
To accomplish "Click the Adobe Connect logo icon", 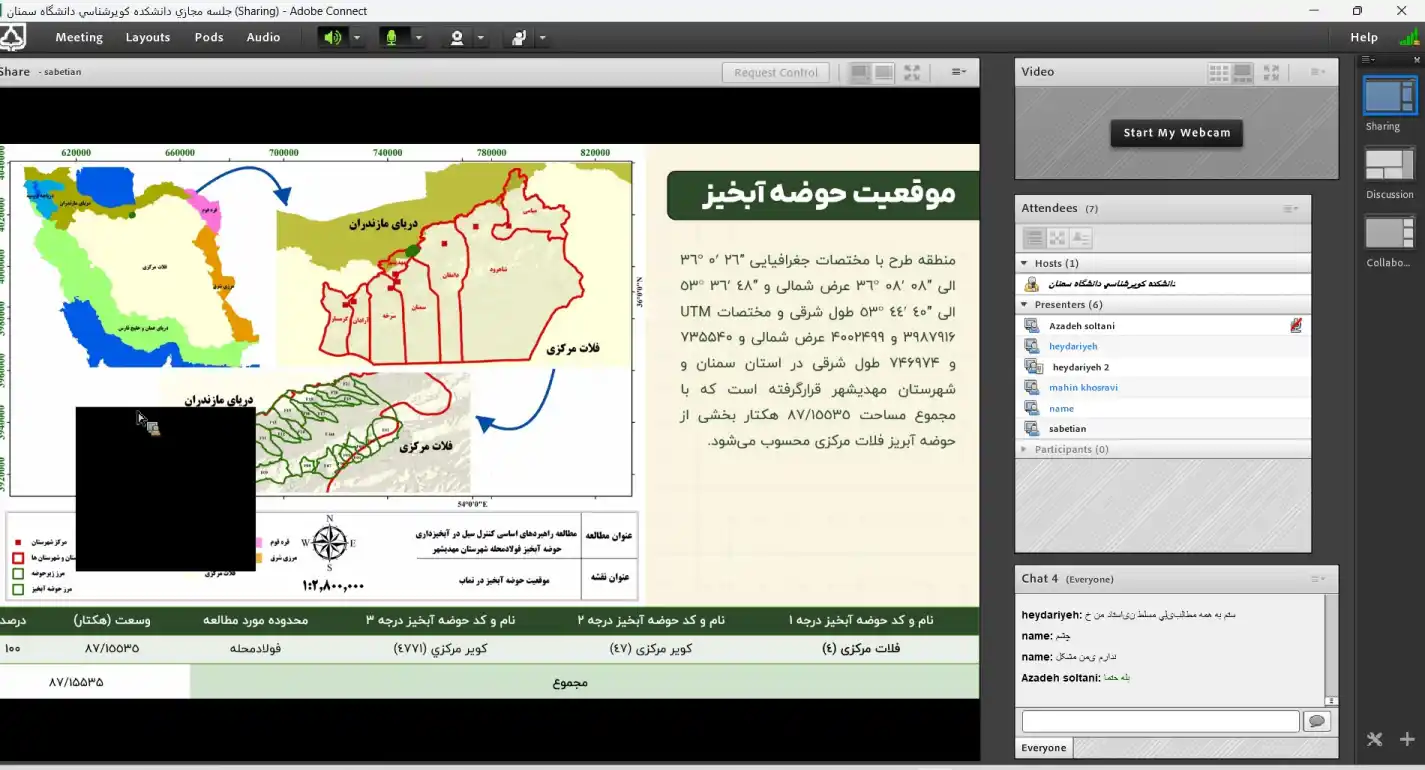I will (13, 38).
